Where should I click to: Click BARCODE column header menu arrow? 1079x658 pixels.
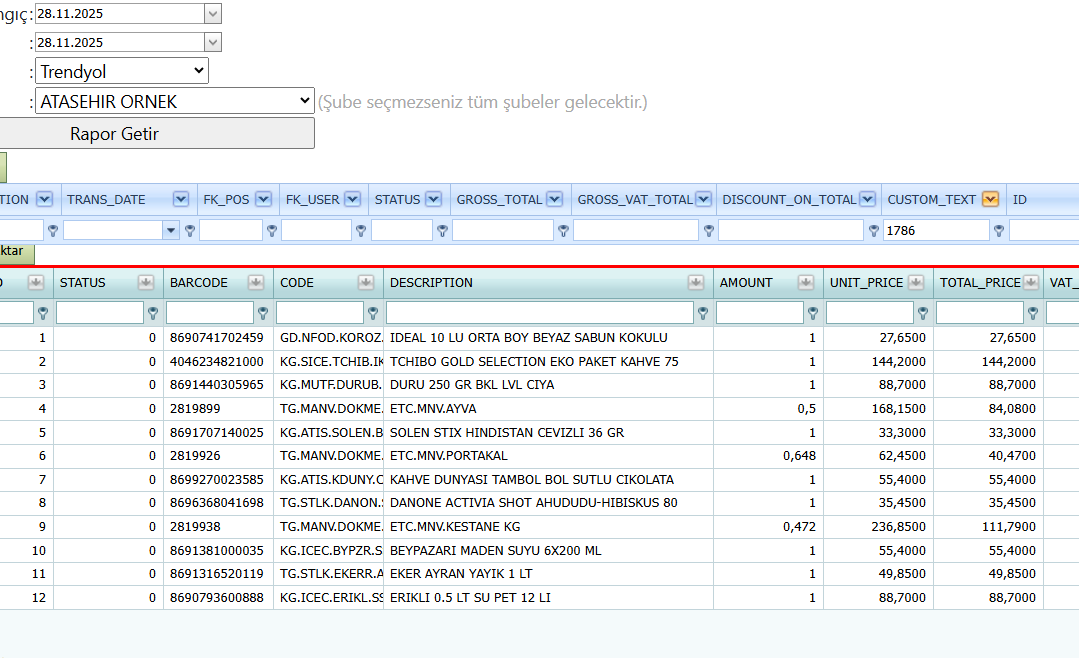pyautogui.click(x=256, y=282)
